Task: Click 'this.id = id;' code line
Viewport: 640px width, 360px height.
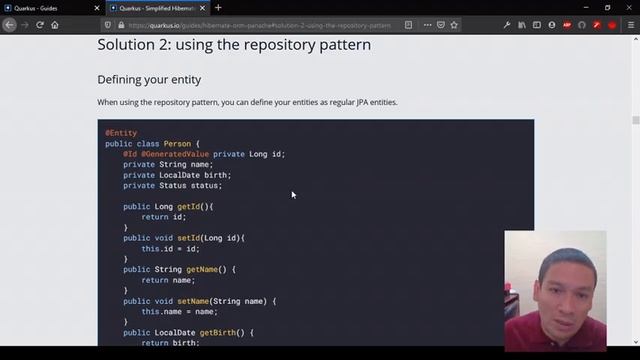Action: [x=171, y=249]
